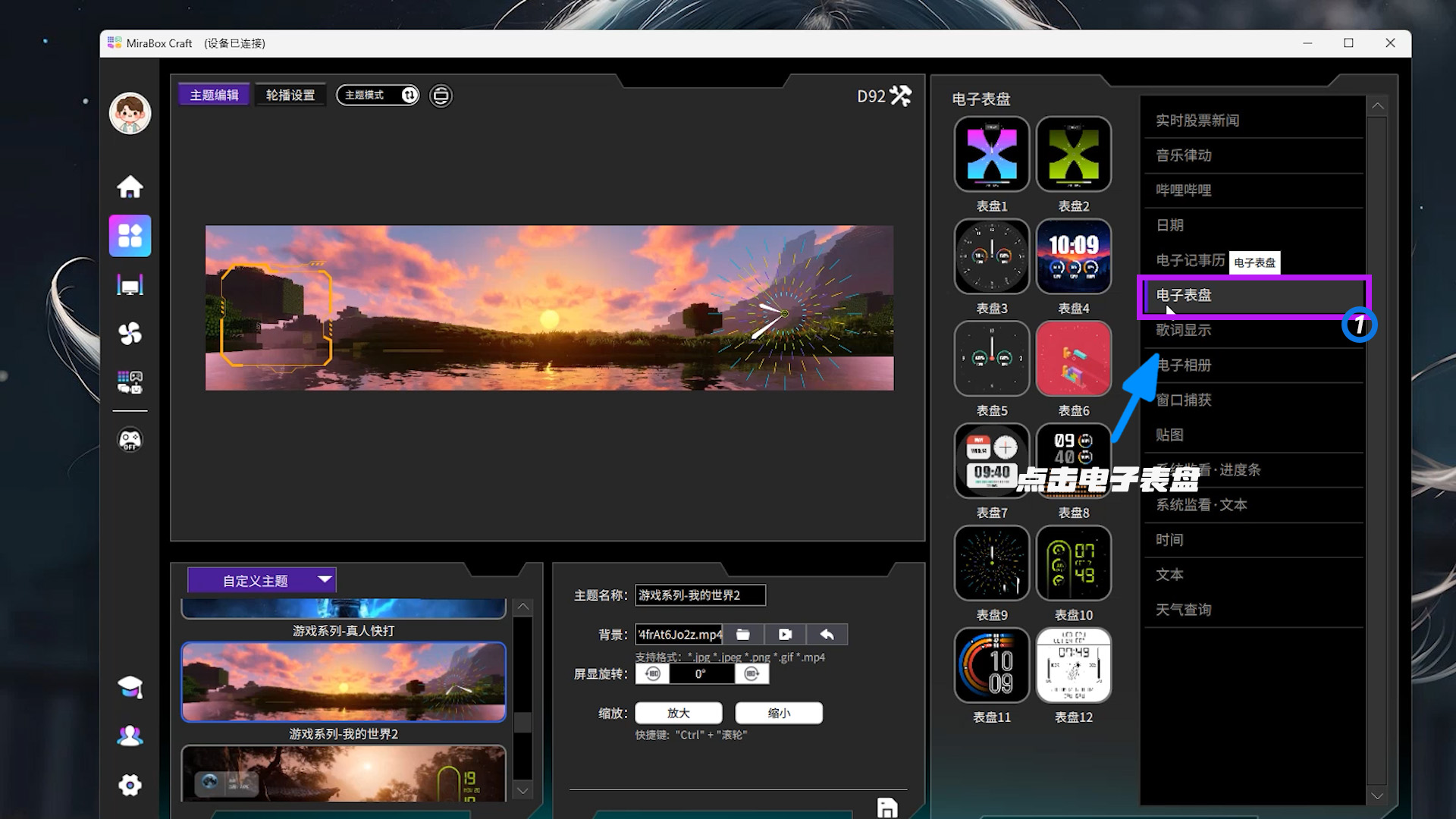Select 电子表盘 in the widget list
Screen dimensions: 1456x819
coord(1254,296)
